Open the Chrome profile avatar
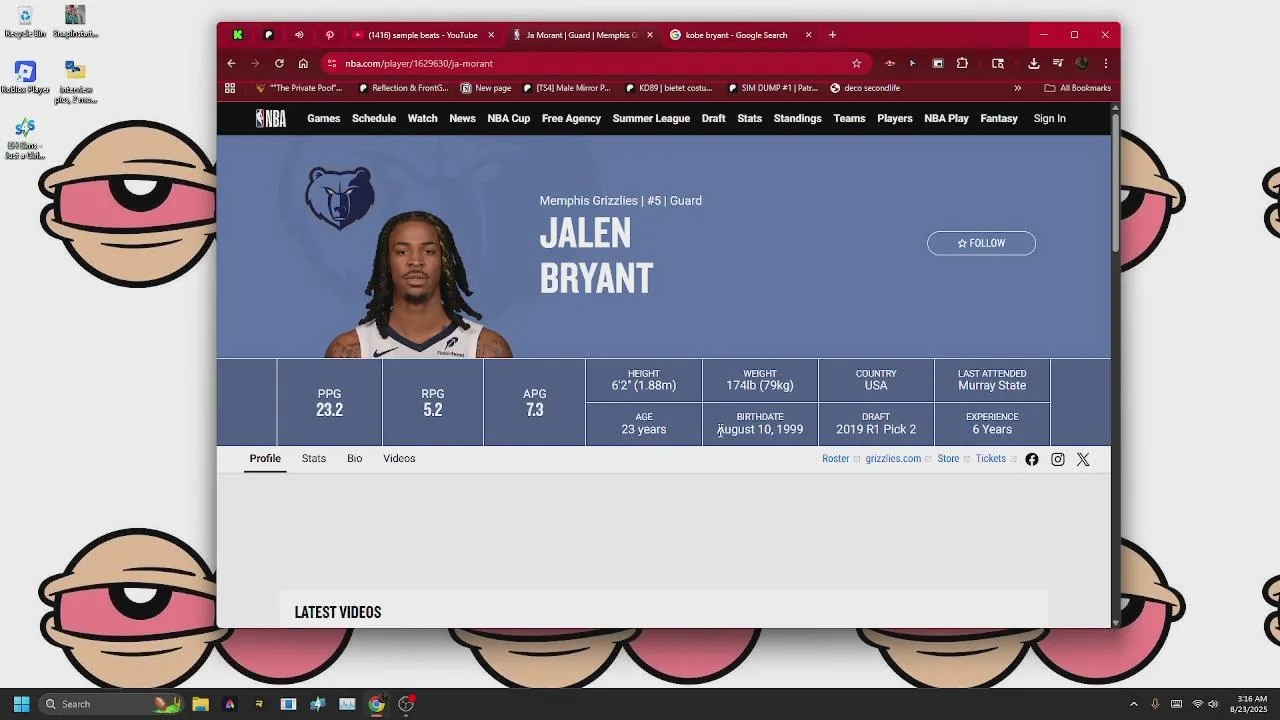Image resolution: width=1280 pixels, height=720 pixels. [1081, 63]
